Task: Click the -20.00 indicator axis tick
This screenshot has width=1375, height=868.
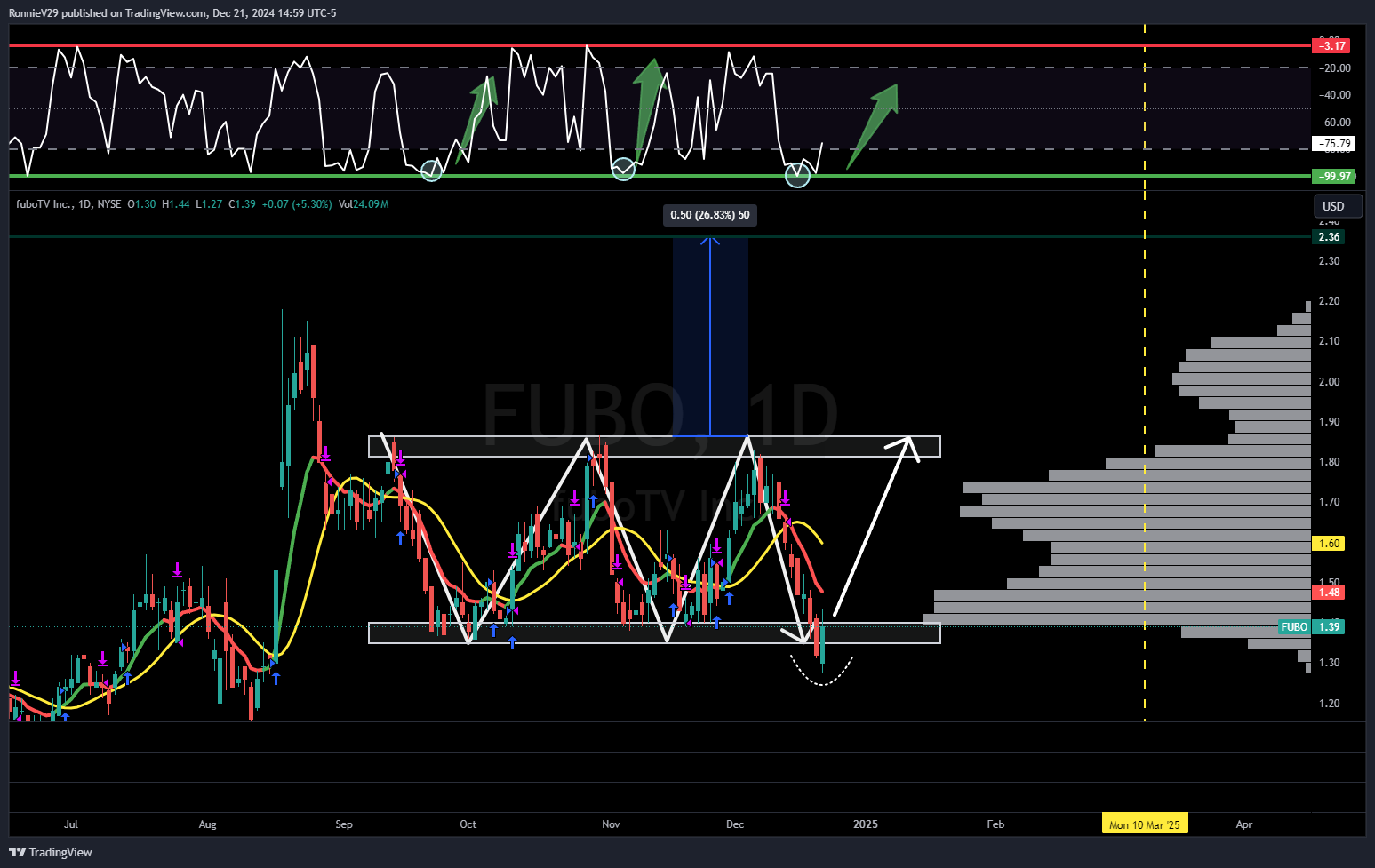Action: tap(1334, 68)
